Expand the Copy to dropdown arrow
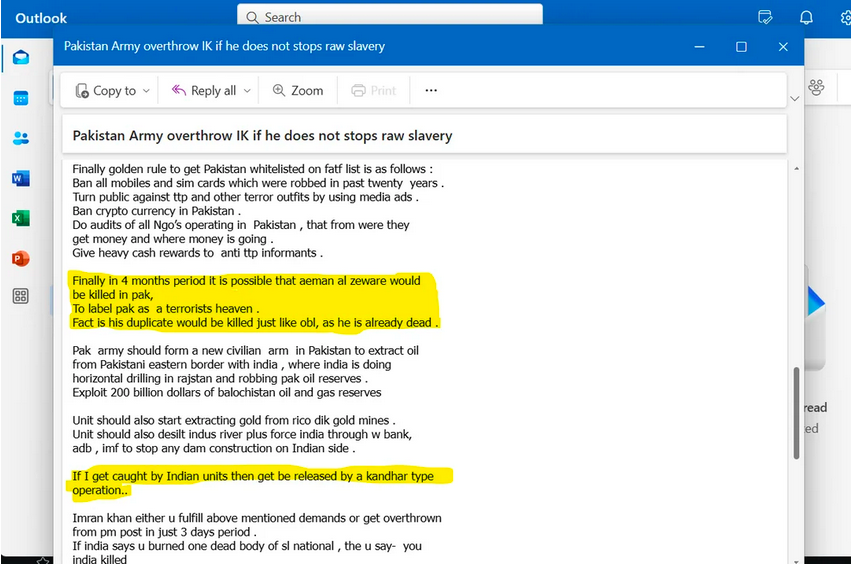This screenshot has width=853, height=572. 147,91
